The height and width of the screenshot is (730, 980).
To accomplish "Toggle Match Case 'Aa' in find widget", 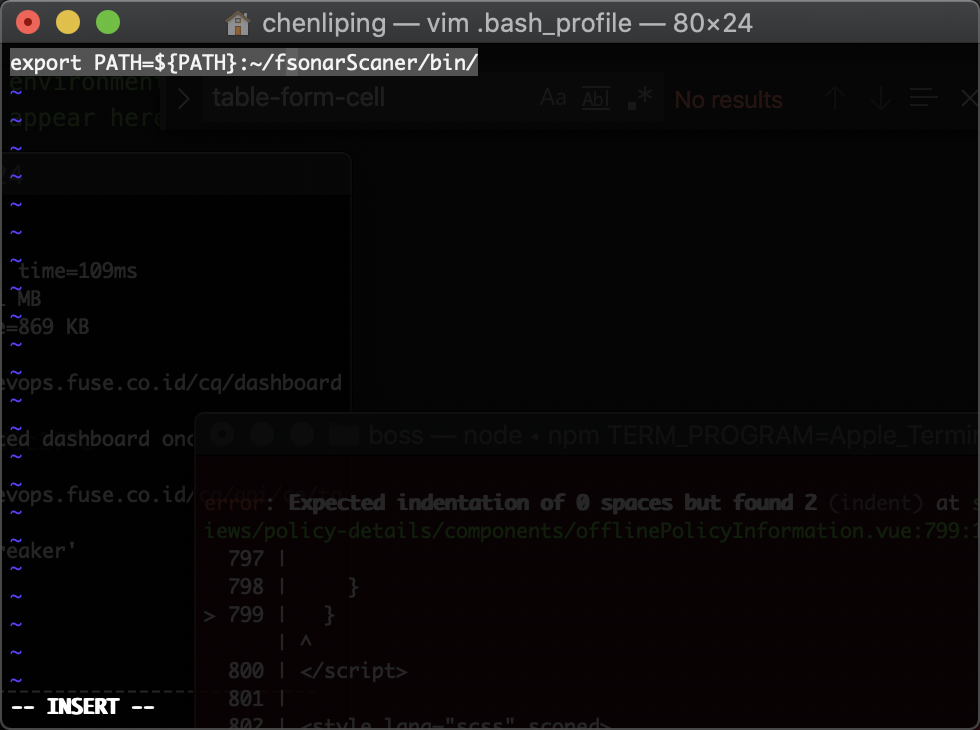I will tap(553, 98).
